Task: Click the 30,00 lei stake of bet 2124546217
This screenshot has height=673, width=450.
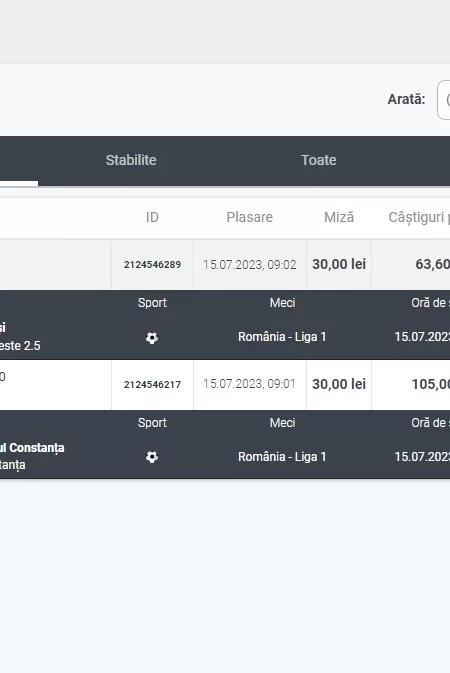Action: 339,384
